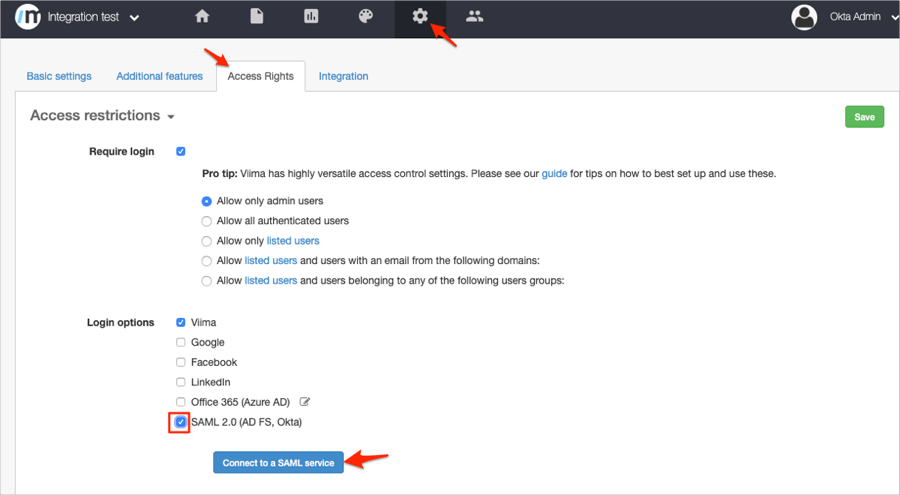Open the users group icon
The height and width of the screenshot is (495, 900).
click(x=475, y=16)
